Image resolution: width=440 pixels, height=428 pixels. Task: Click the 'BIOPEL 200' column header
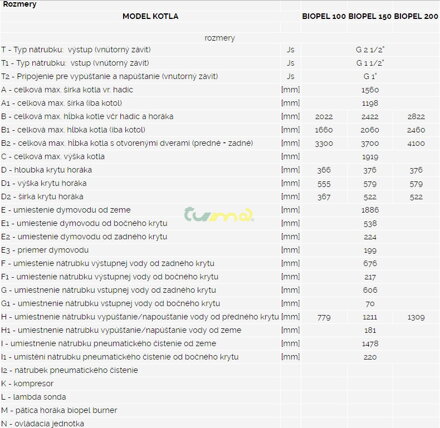point(416,16)
